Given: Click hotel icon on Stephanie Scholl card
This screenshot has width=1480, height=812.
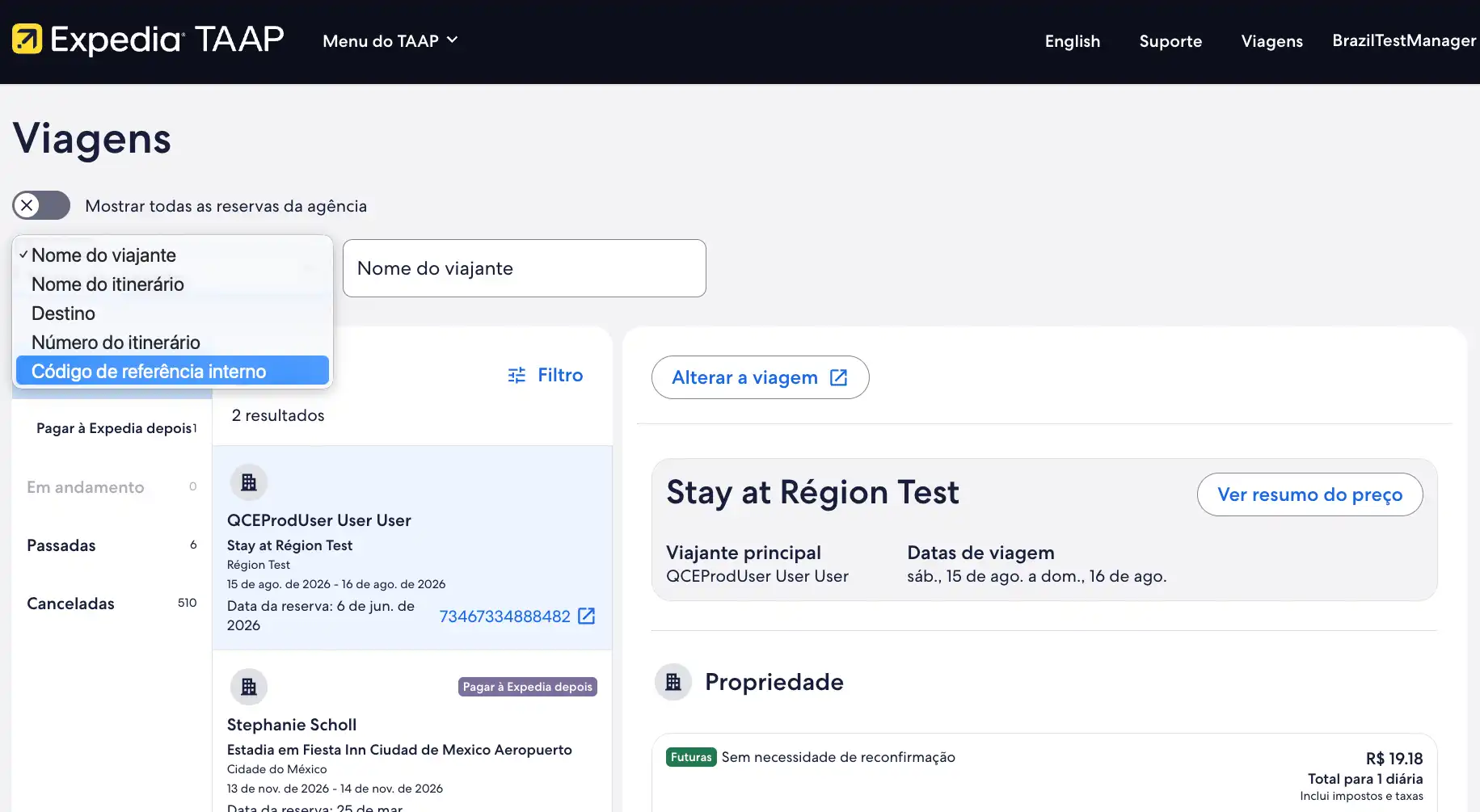Looking at the screenshot, I should [x=249, y=687].
